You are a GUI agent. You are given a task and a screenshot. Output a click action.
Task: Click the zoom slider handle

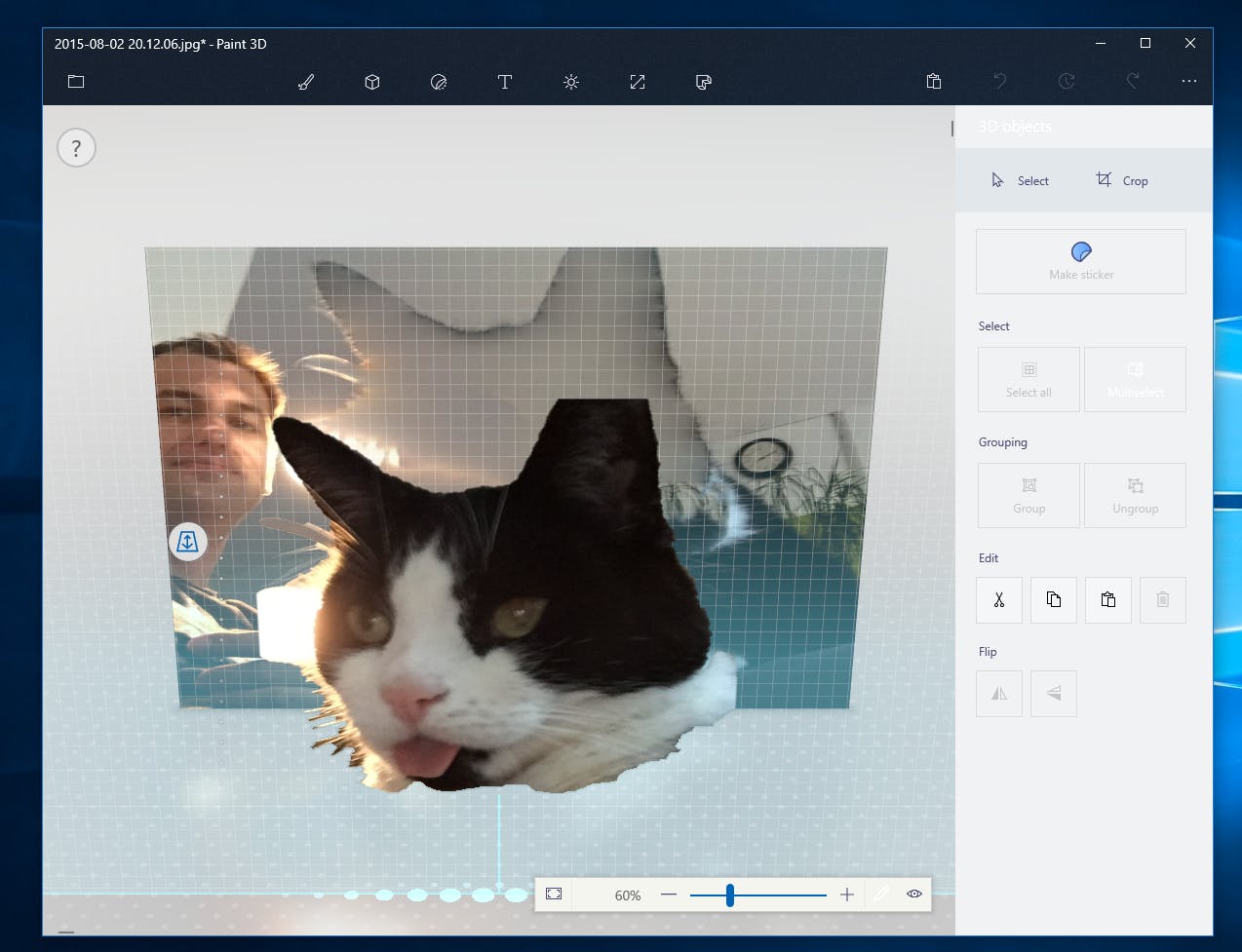coord(729,895)
